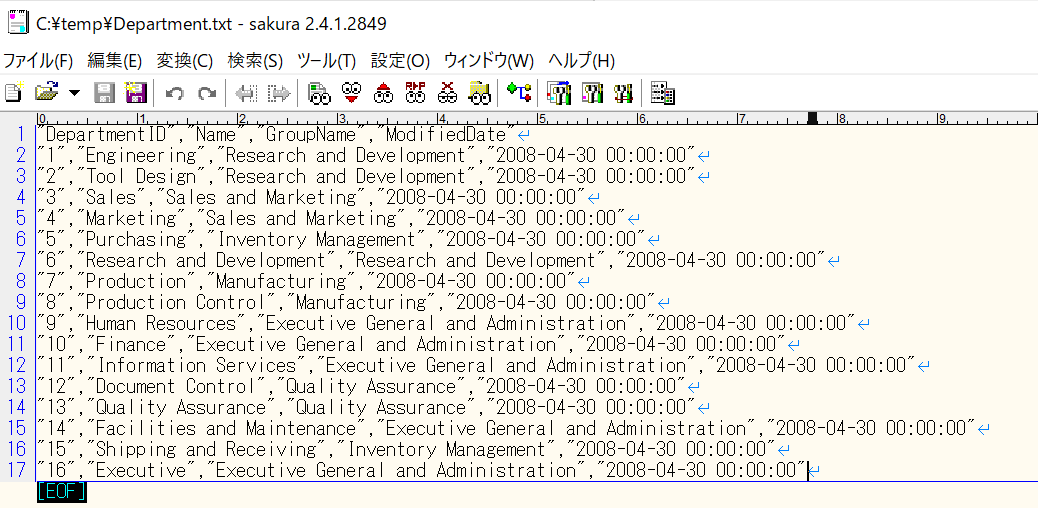Screen dimensions: 1038x508
Task: Click "Manufacturing" in line 8
Action: click(280, 281)
